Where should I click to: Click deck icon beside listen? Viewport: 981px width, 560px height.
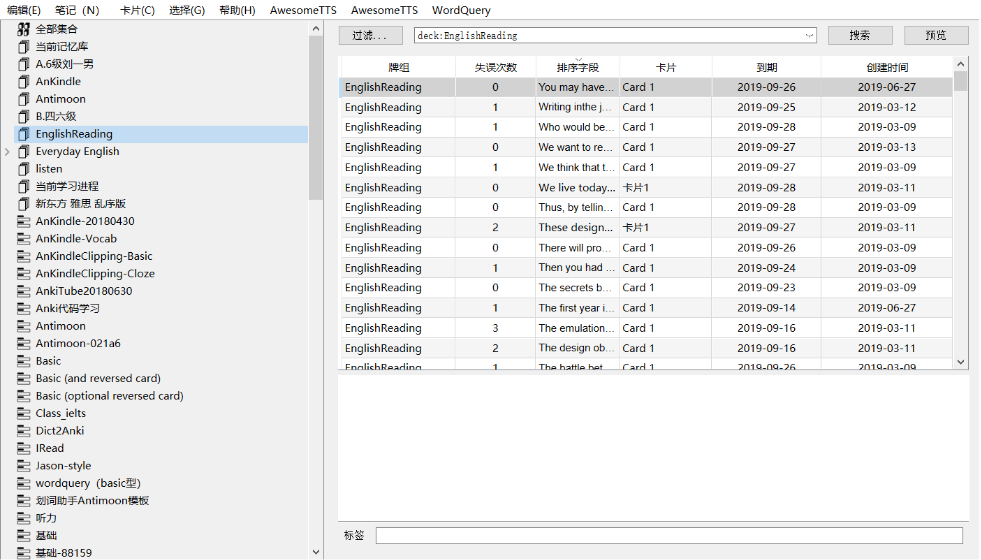(x=24, y=169)
